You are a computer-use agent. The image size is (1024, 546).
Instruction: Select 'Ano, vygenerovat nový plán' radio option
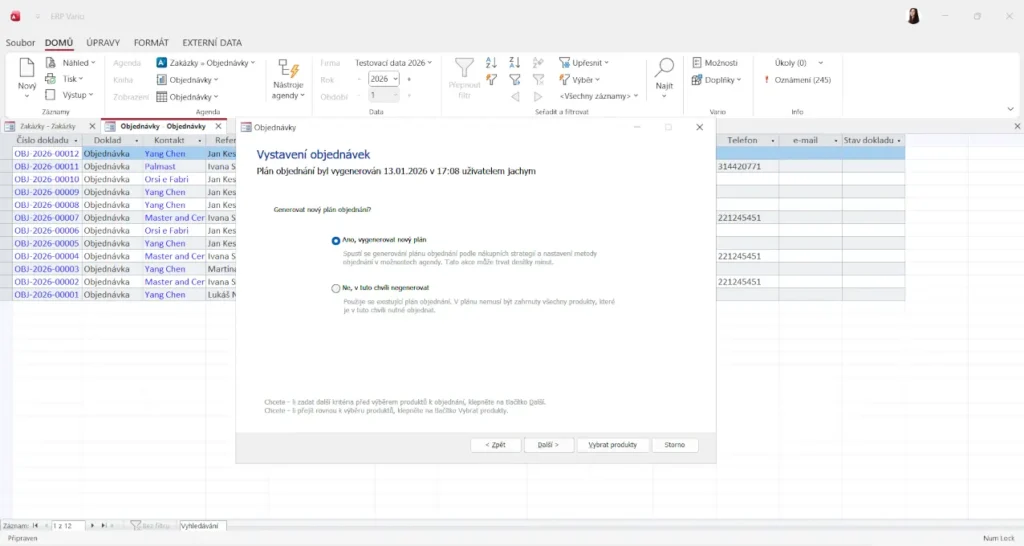coord(336,241)
